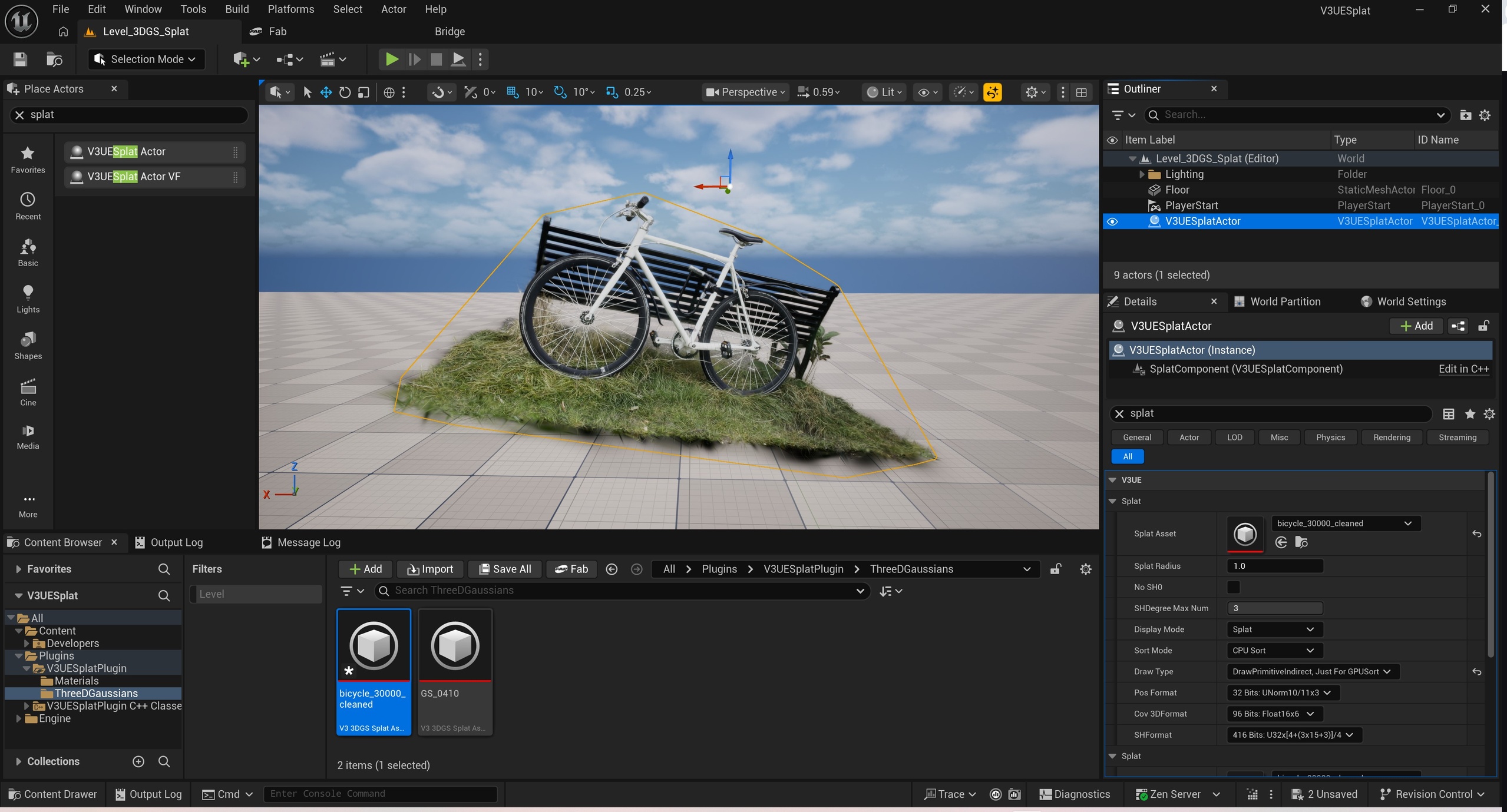Open Perspective viewport type dropdown
1507x812 pixels.
click(745, 92)
